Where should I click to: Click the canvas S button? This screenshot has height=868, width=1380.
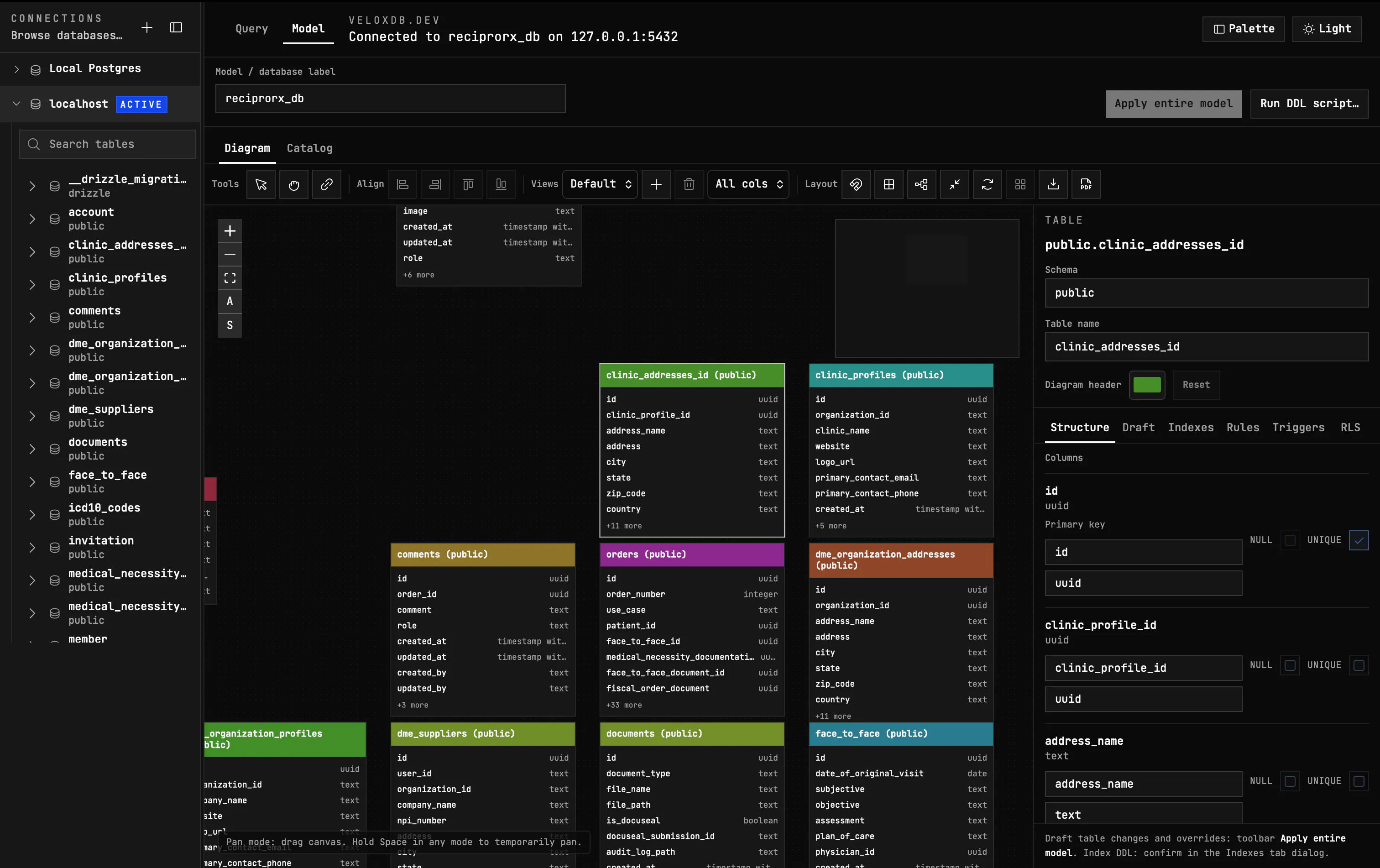pos(230,325)
